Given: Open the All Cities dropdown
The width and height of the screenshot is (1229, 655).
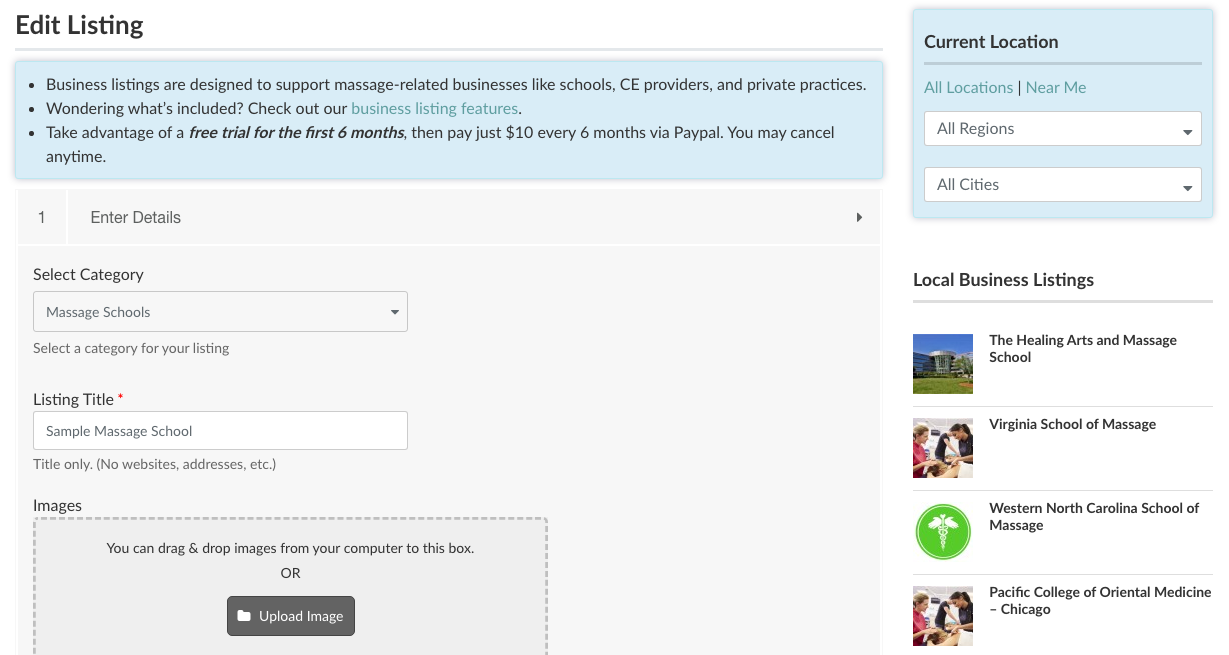Looking at the screenshot, I should 1063,185.
